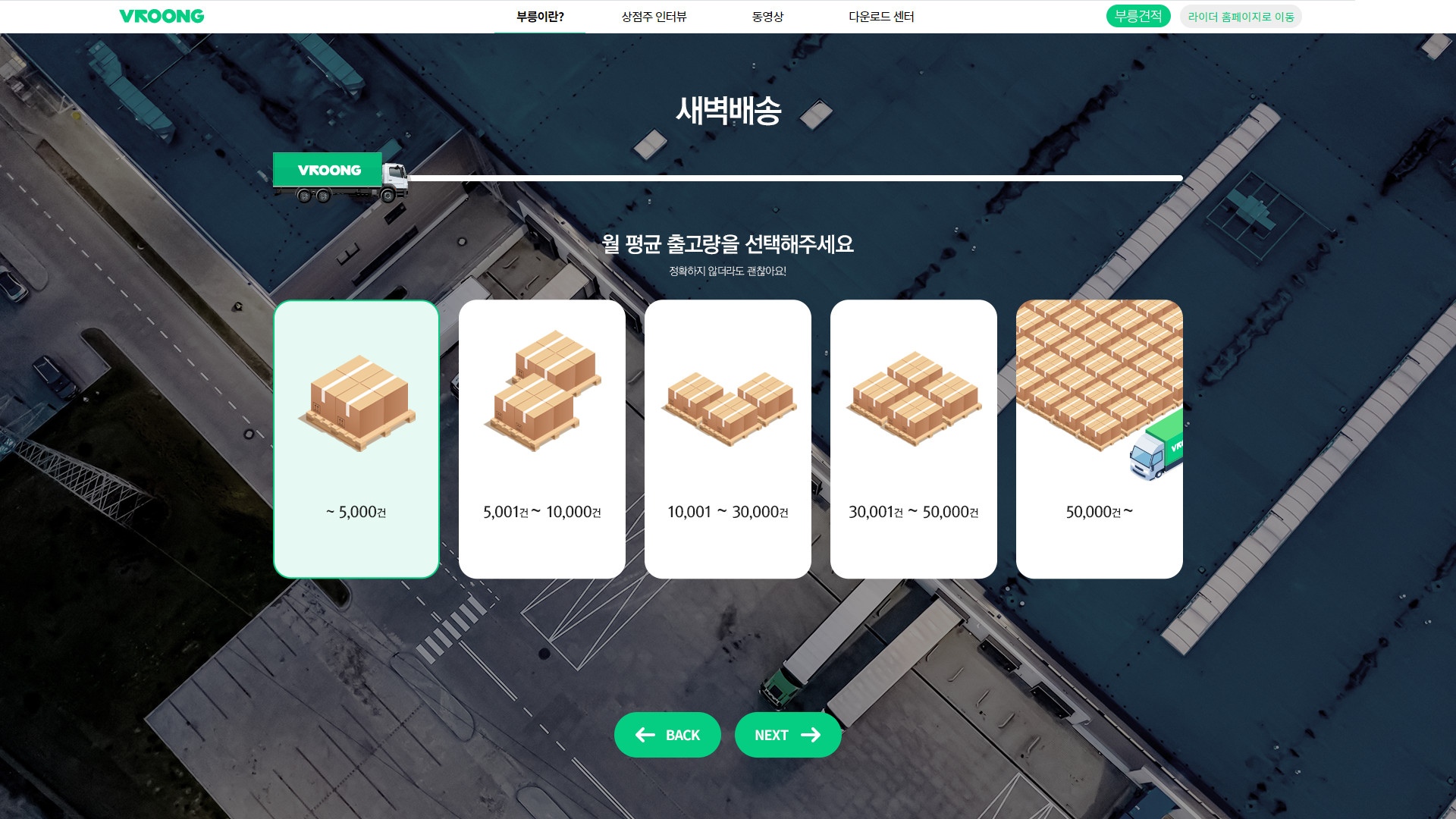The width and height of the screenshot is (1456, 819).
Task: Select the 5,001건 ~ 10,000건 volume card
Action: 542,439
